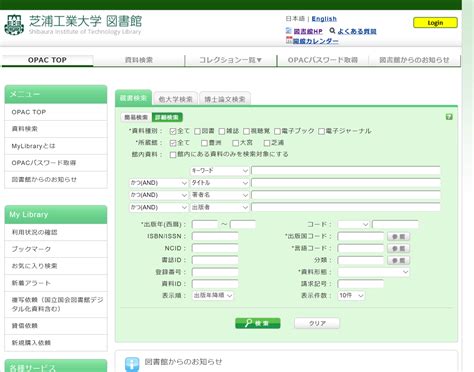Open the 著者名 field type dropdown

220,195
